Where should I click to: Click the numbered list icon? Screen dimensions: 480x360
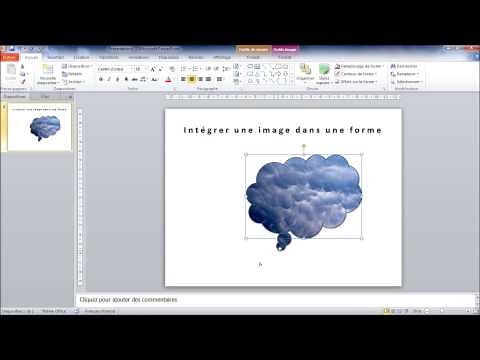point(196,69)
